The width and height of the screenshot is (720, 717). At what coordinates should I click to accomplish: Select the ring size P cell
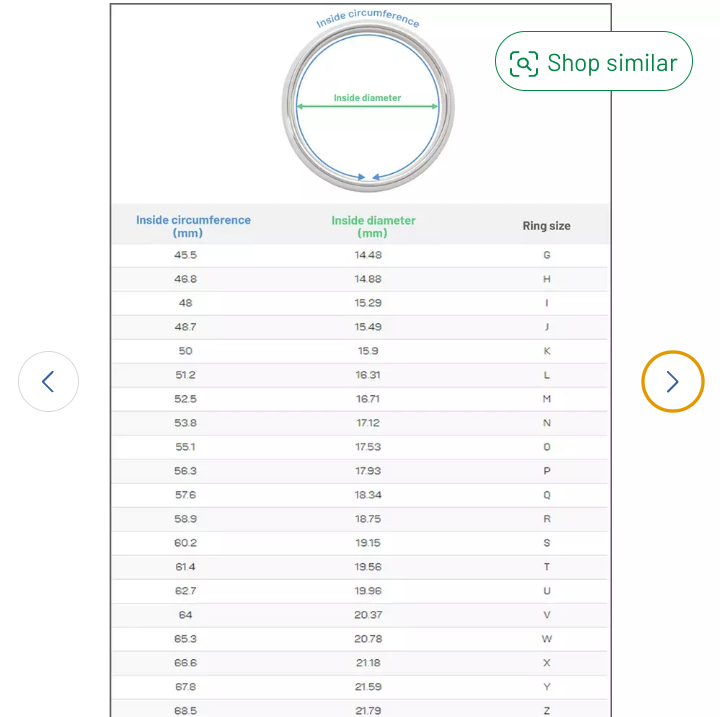point(546,471)
